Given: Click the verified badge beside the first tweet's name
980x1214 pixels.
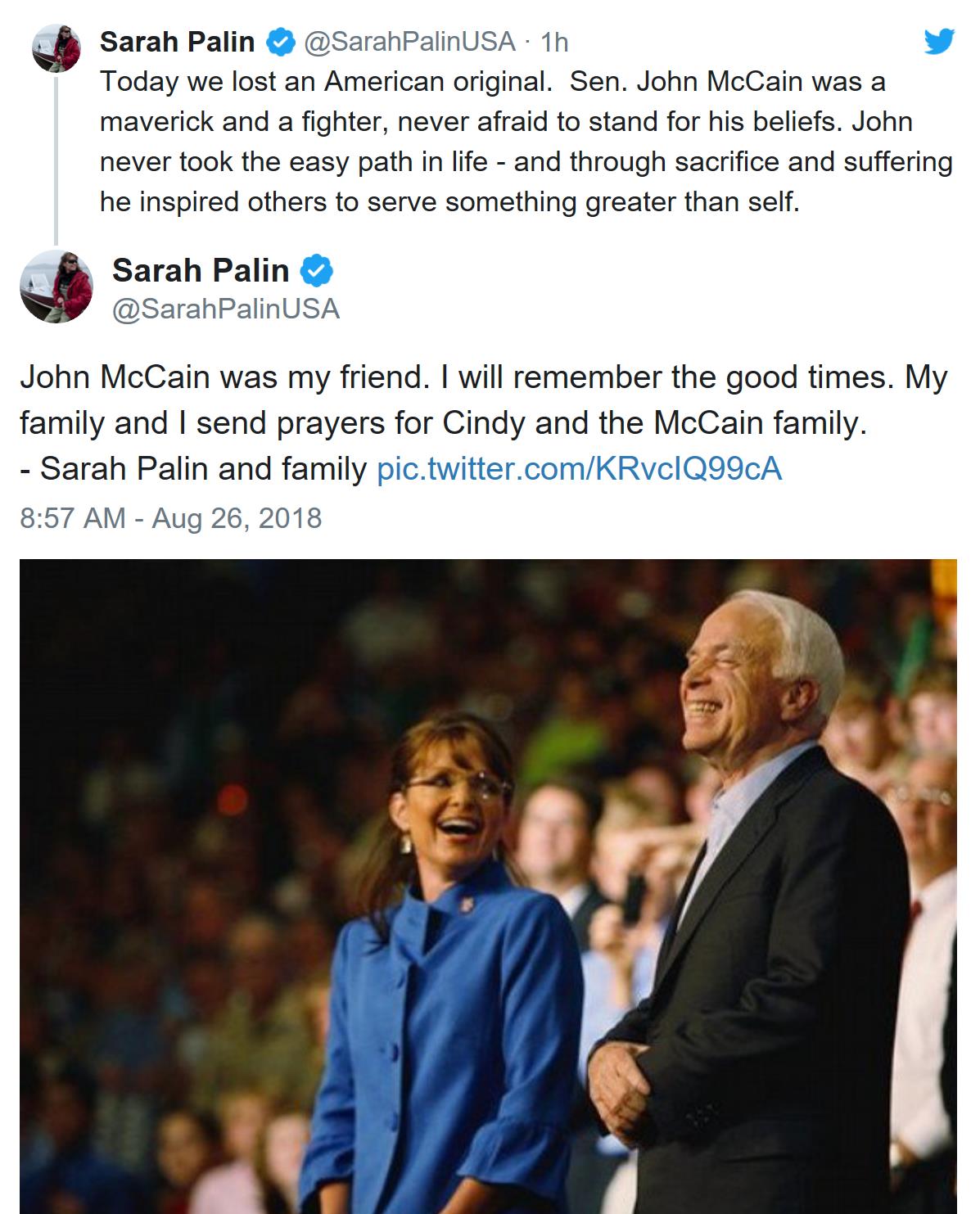Looking at the screenshot, I should [x=281, y=41].
